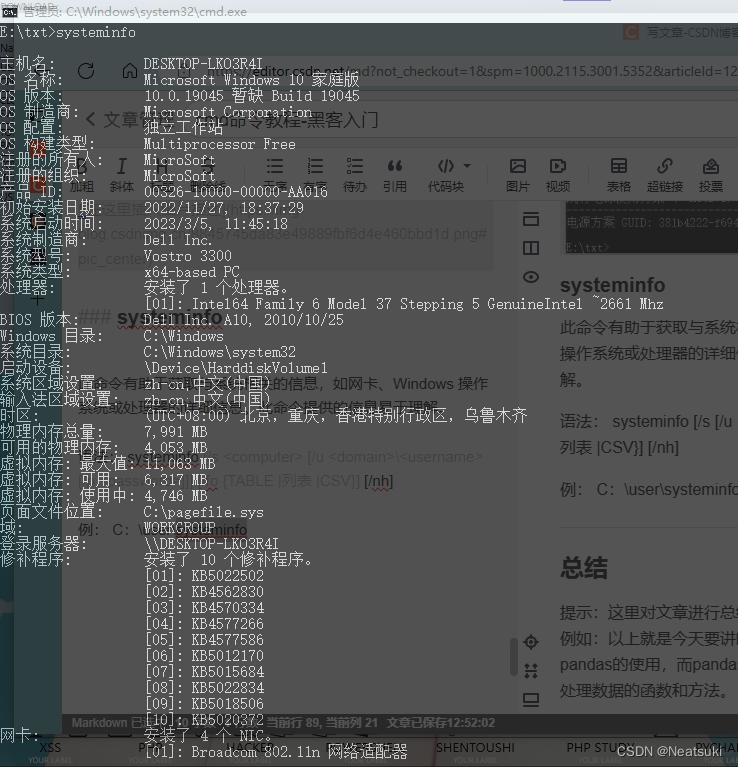
Task: Toggle bold with the 加粗 button
Action: point(81,175)
